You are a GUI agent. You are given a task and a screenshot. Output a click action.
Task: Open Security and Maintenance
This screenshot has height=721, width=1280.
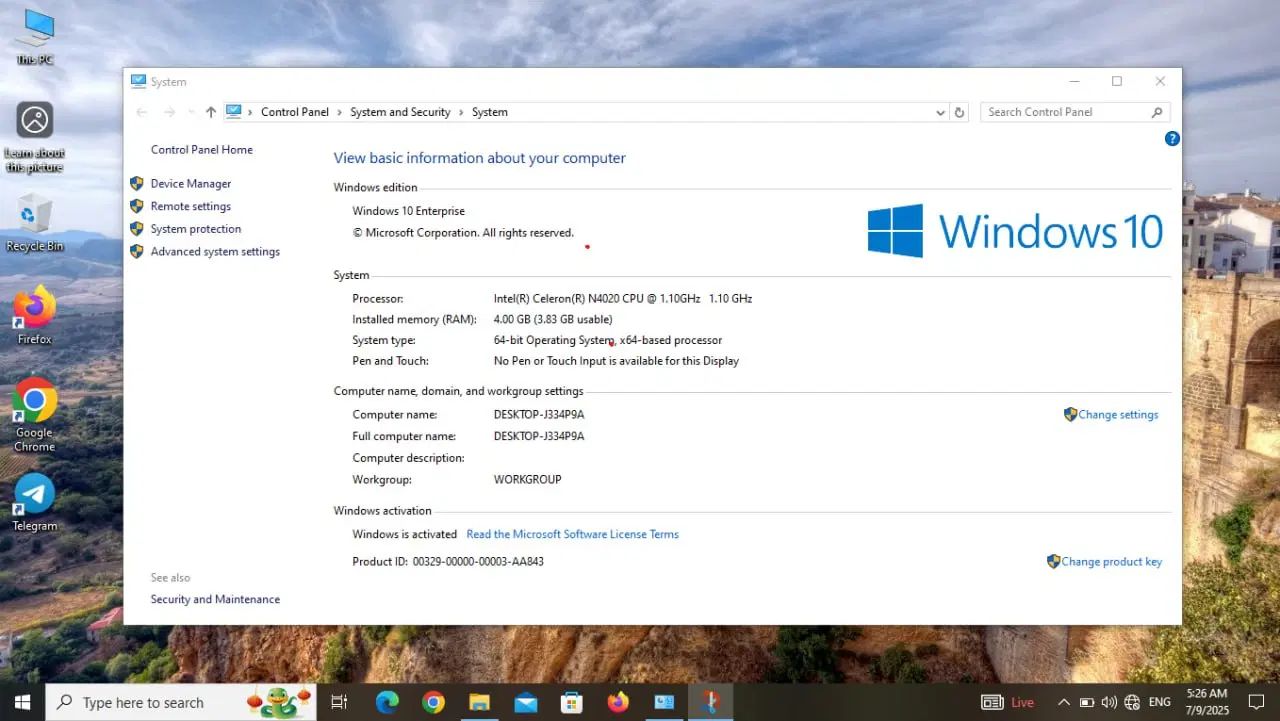pyautogui.click(x=215, y=600)
